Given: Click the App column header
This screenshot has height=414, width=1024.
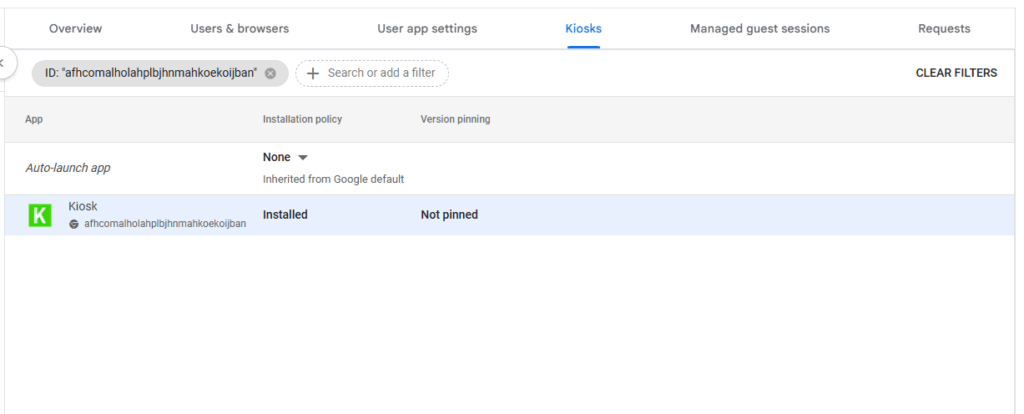Looking at the screenshot, I should tap(34, 119).
